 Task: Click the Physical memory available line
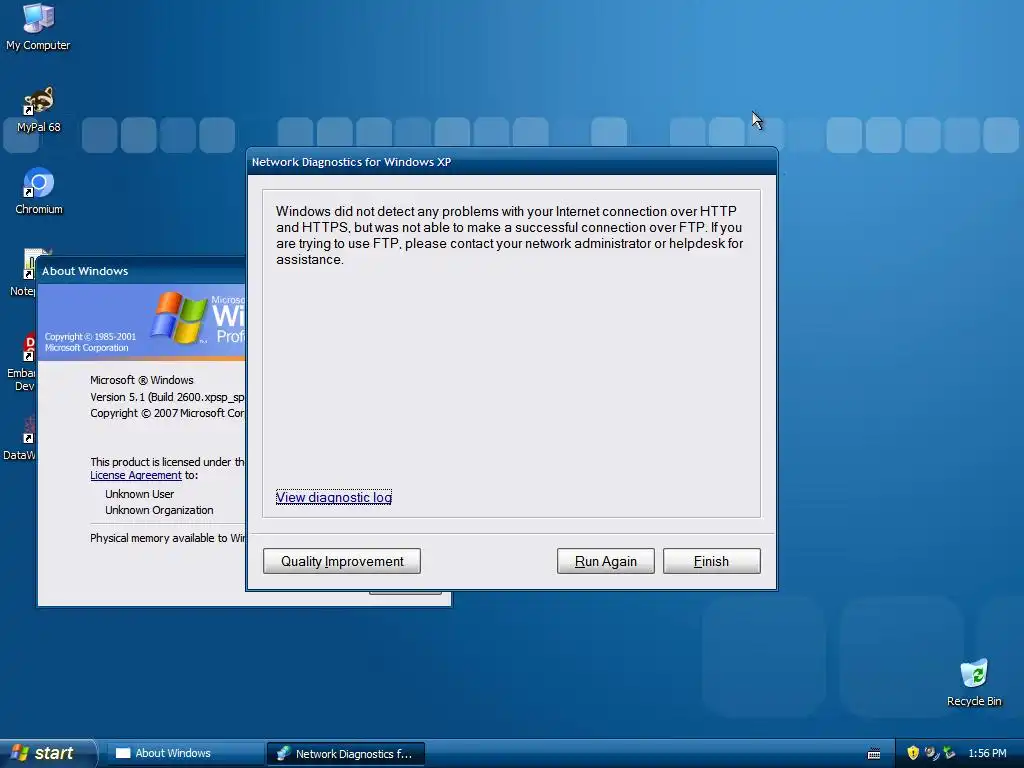point(168,538)
